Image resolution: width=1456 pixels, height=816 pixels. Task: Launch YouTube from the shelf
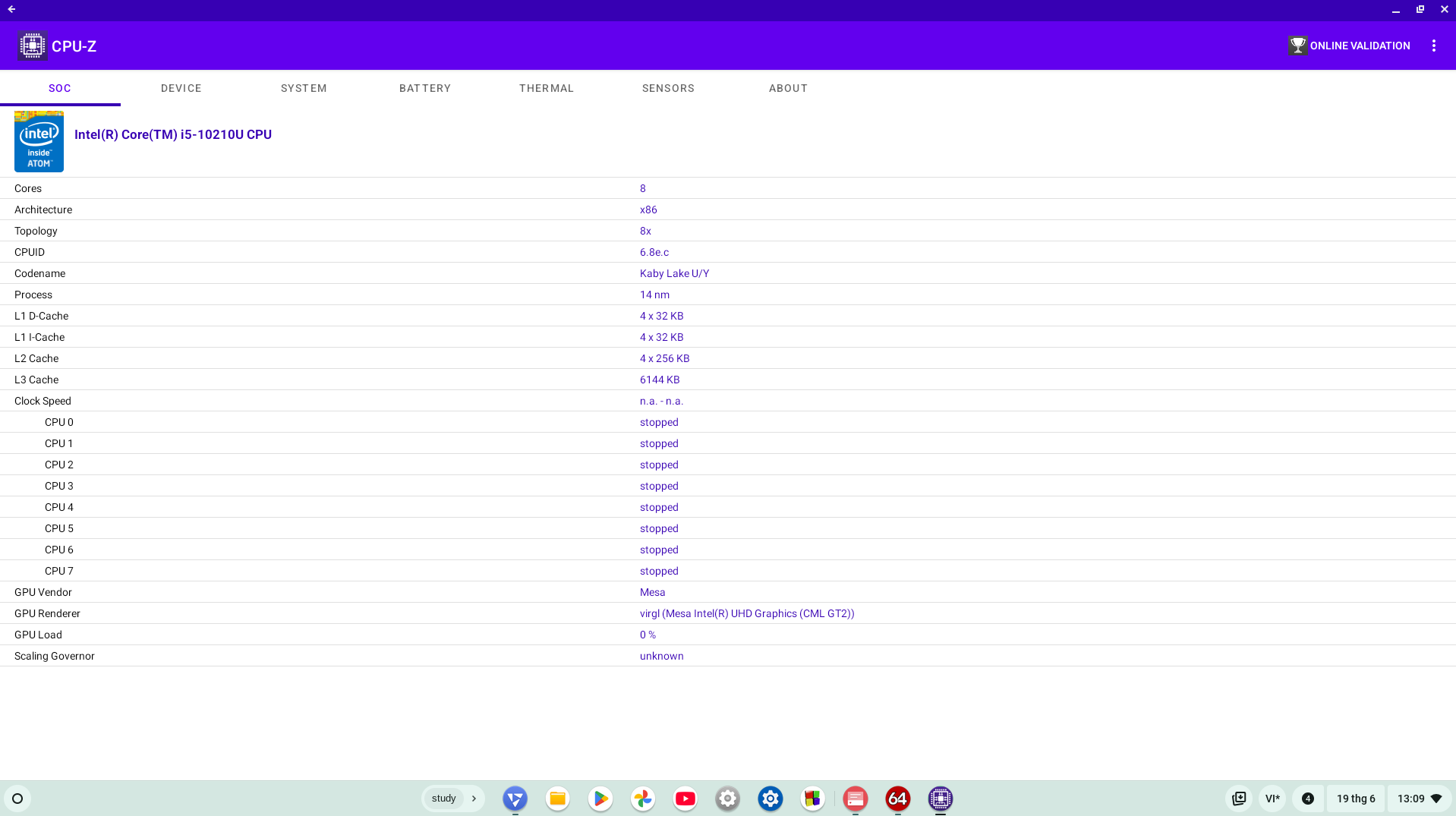(685, 799)
